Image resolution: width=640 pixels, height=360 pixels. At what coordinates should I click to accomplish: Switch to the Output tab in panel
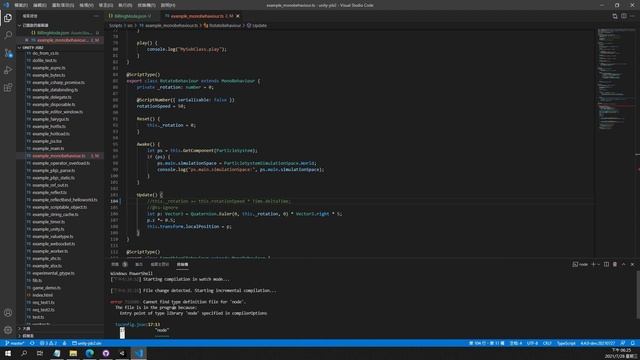[139, 264]
